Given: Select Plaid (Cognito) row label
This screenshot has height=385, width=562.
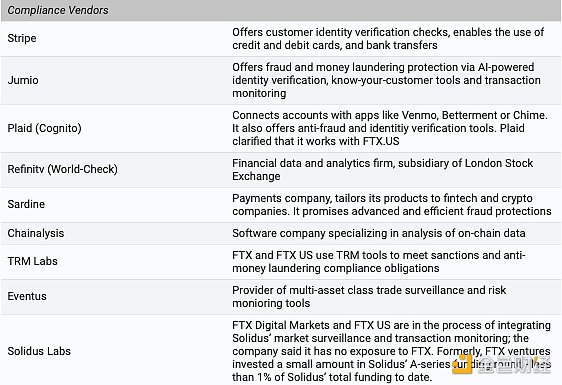Looking at the screenshot, I should click(x=44, y=128).
